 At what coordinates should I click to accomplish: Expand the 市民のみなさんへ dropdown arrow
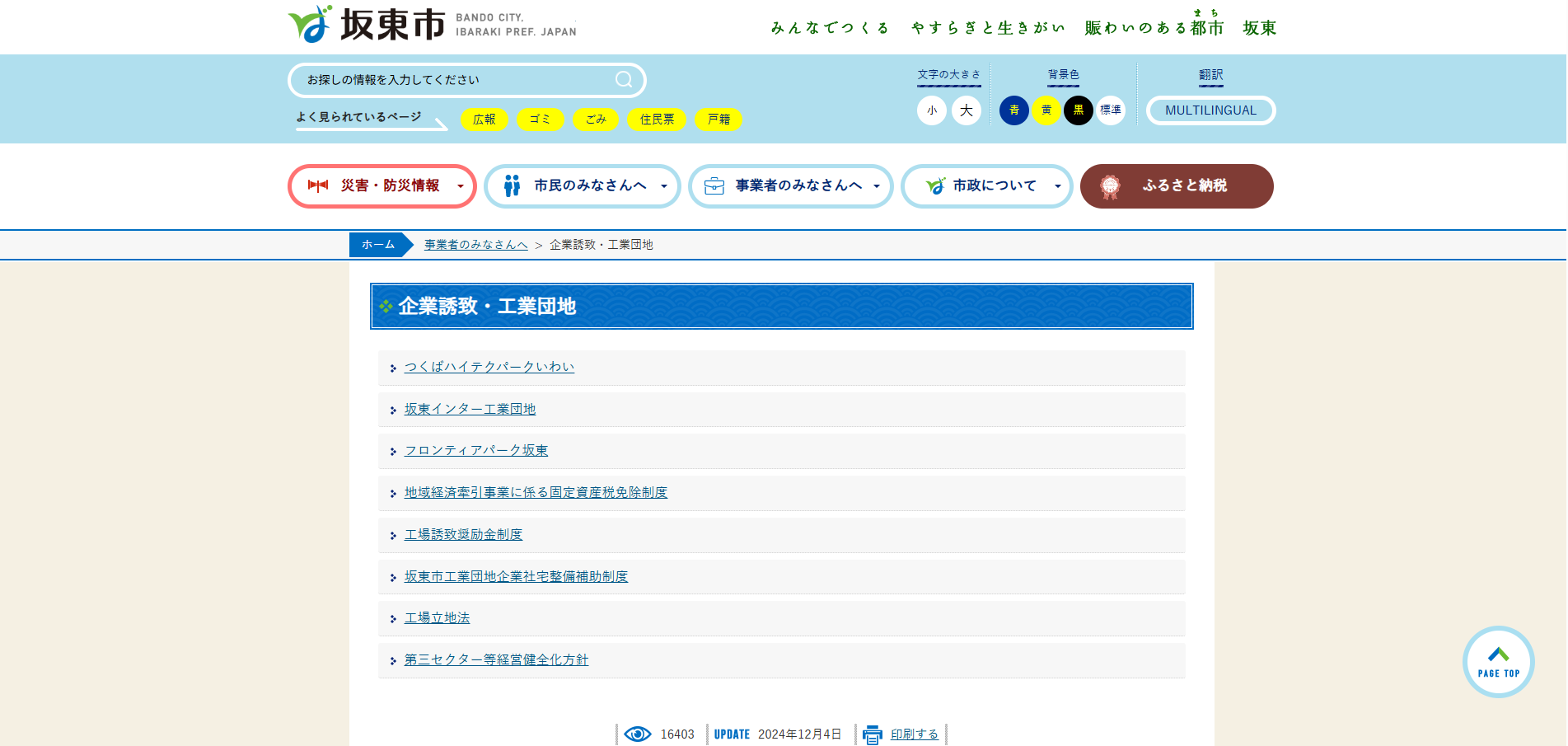pos(664,186)
